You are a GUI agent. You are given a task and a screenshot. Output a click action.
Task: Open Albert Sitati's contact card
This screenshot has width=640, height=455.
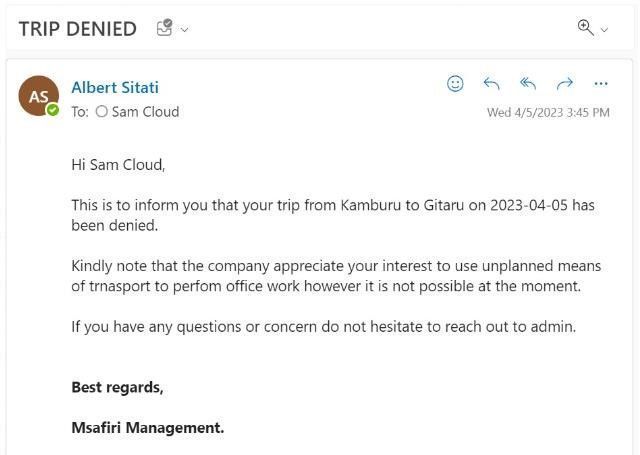click(115, 87)
